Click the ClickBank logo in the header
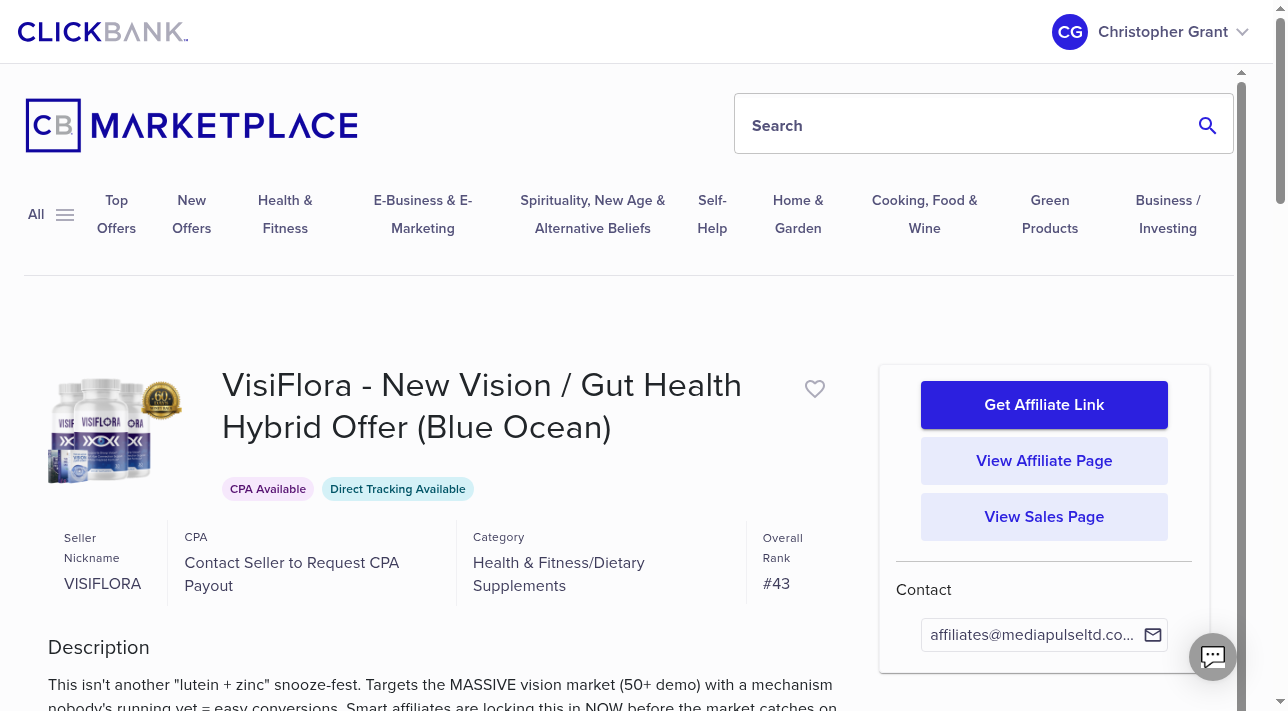 pos(101,31)
